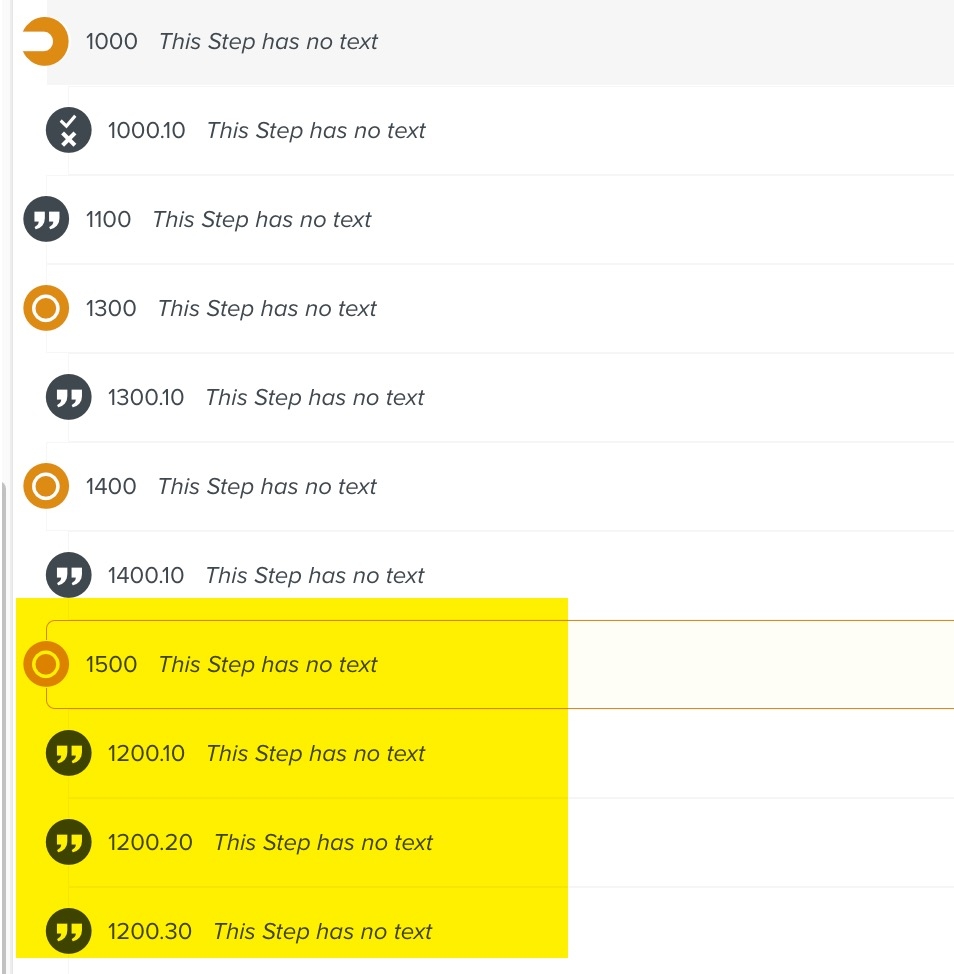This screenshot has height=974, width=954.
Task: Click the quote icon for step 1200.10
Action: click(68, 754)
